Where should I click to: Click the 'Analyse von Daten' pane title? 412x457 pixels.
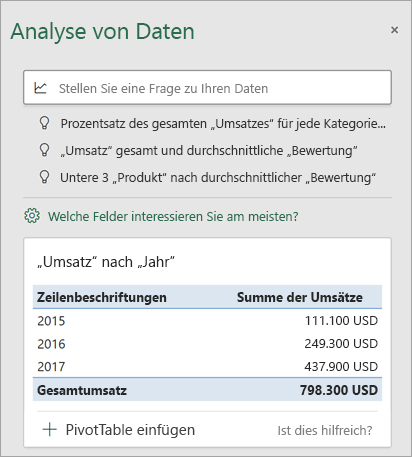tap(102, 32)
